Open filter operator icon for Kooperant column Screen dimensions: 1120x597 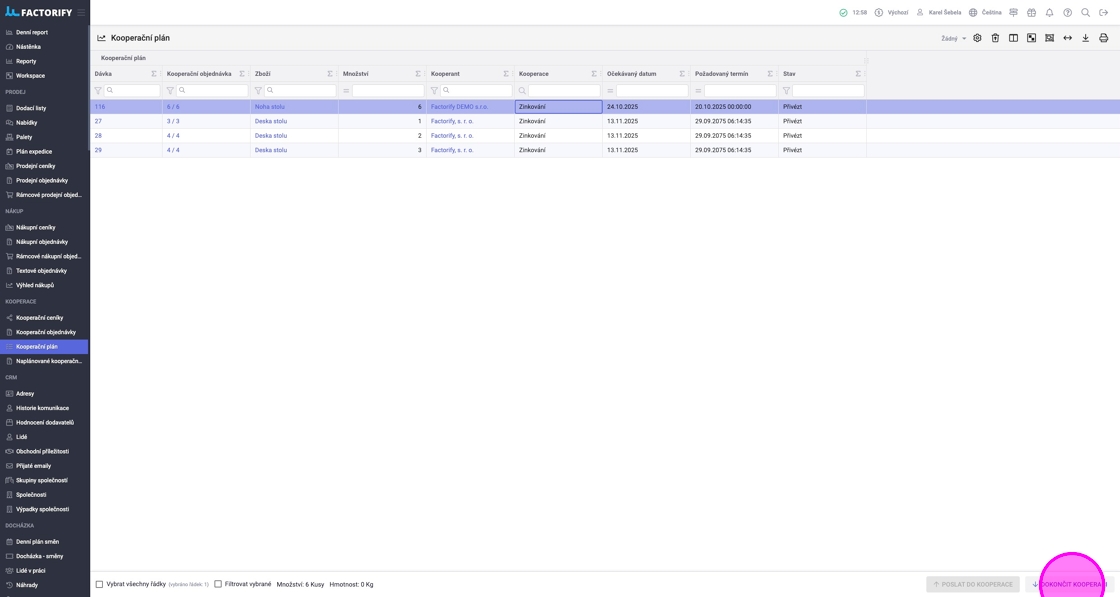tap(434, 91)
